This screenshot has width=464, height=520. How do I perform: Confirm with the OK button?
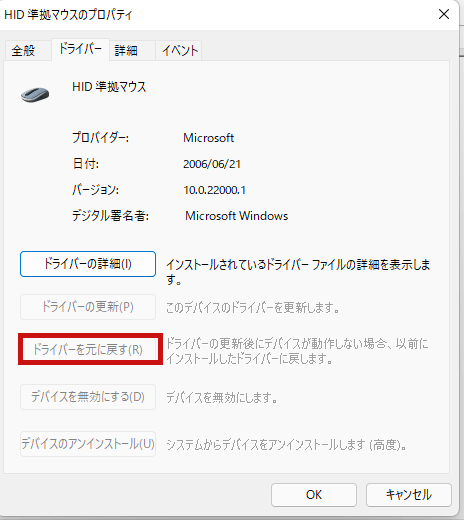314,495
